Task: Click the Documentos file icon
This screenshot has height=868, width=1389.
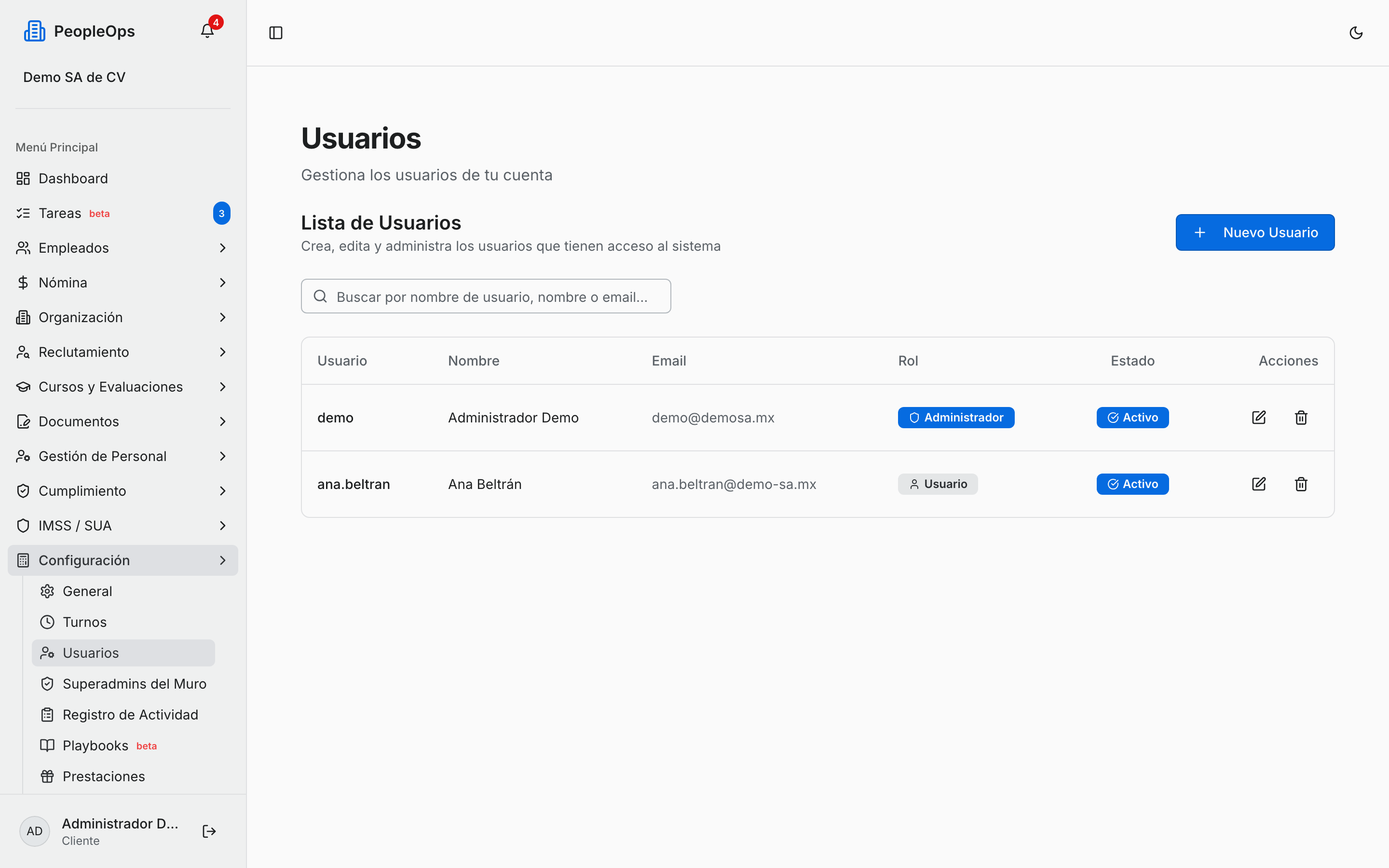Action: click(x=23, y=421)
